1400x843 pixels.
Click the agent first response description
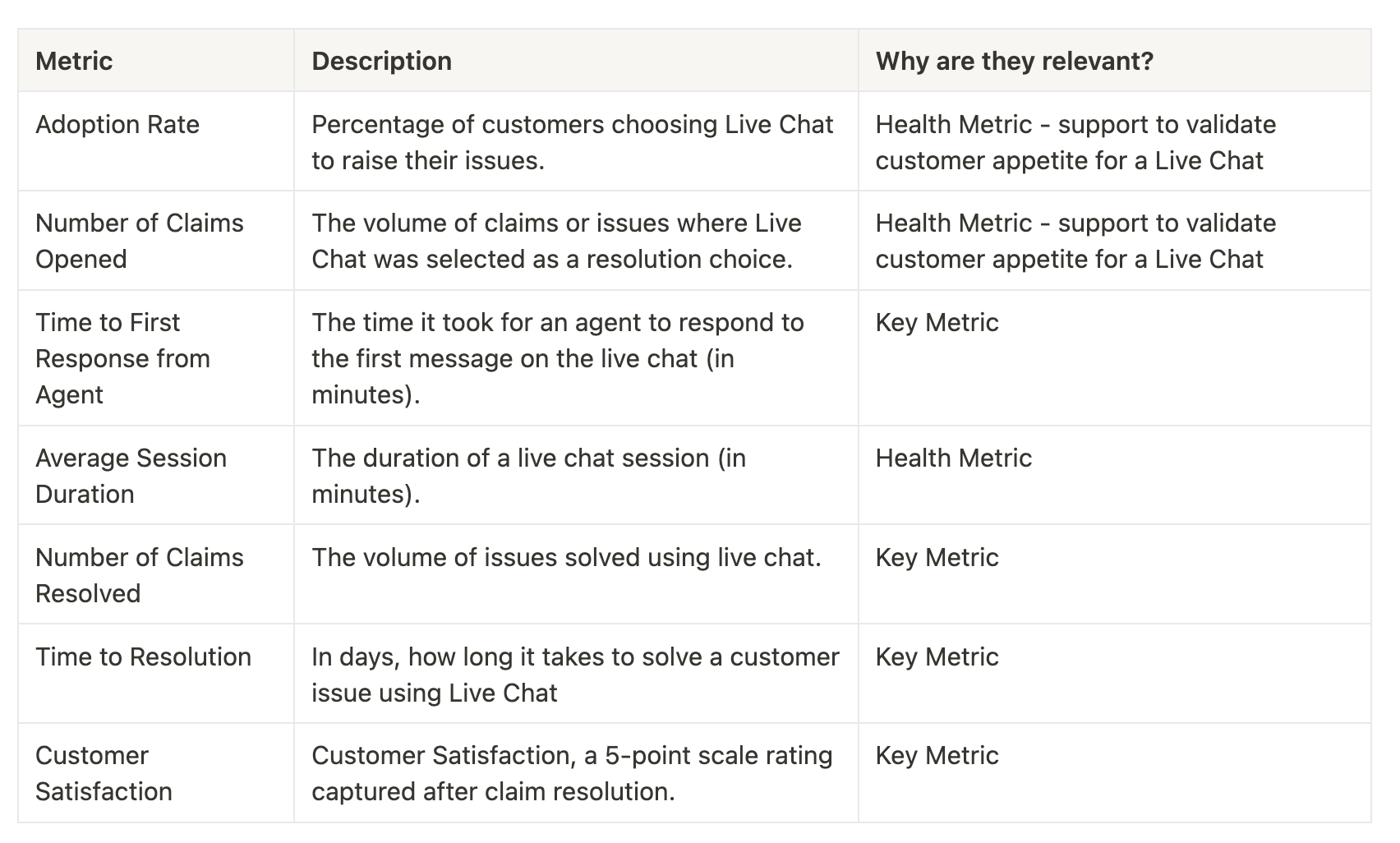point(558,358)
